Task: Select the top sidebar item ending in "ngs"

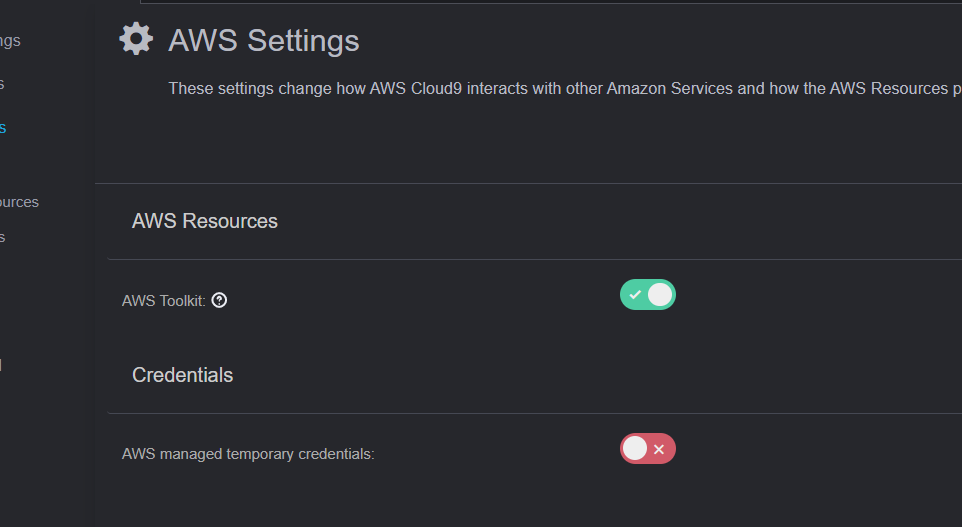Action: [x=9, y=41]
